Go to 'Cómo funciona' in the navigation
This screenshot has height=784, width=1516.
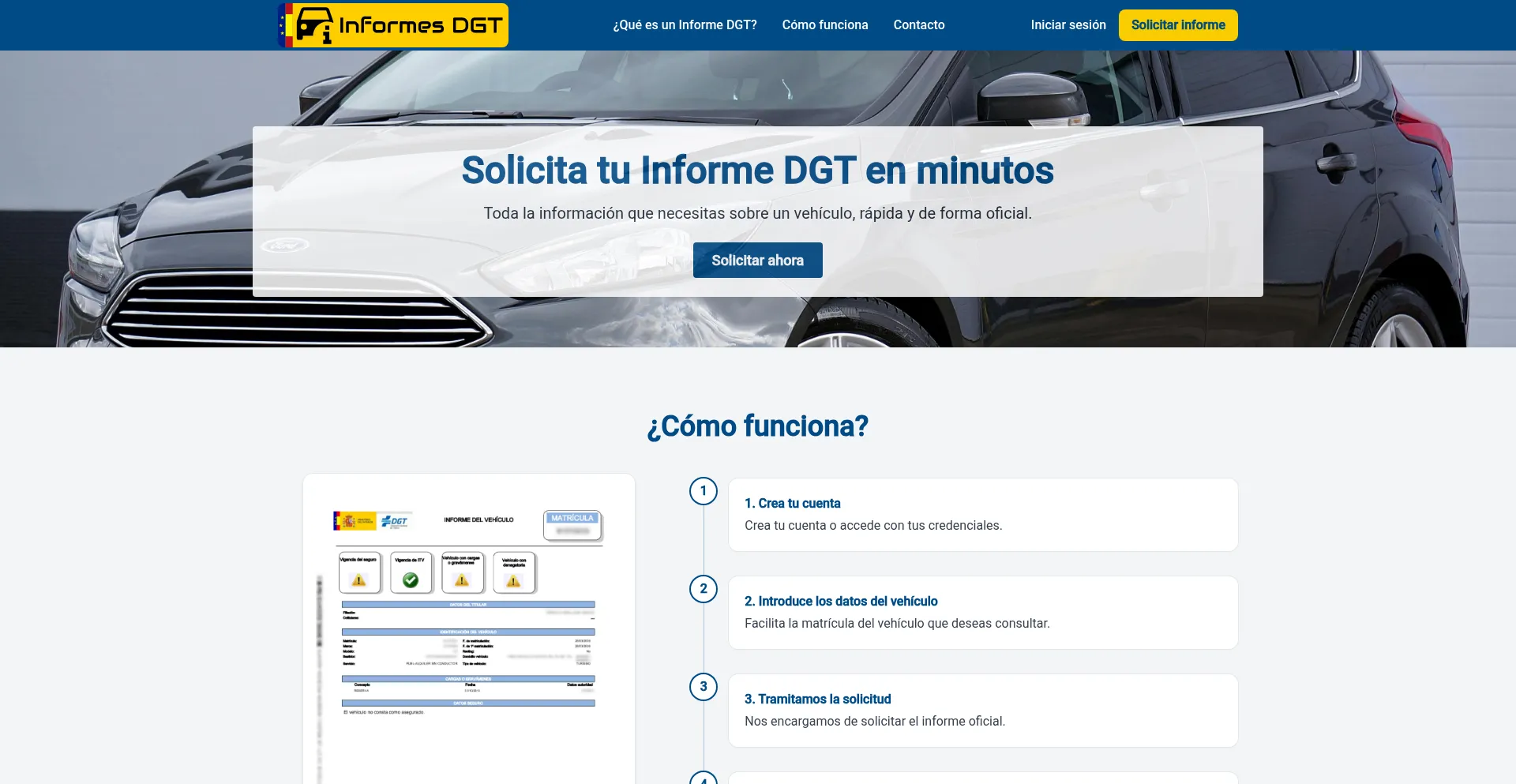tap(825, 25)
